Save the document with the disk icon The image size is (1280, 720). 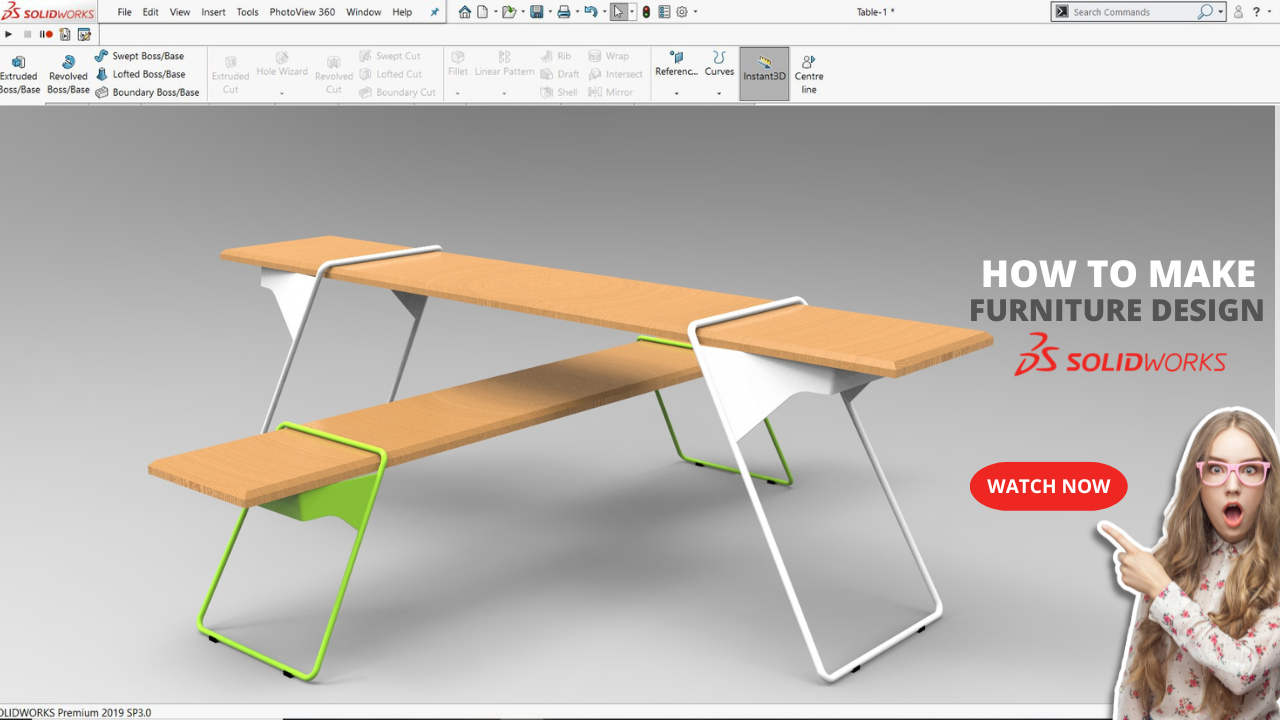536,12
